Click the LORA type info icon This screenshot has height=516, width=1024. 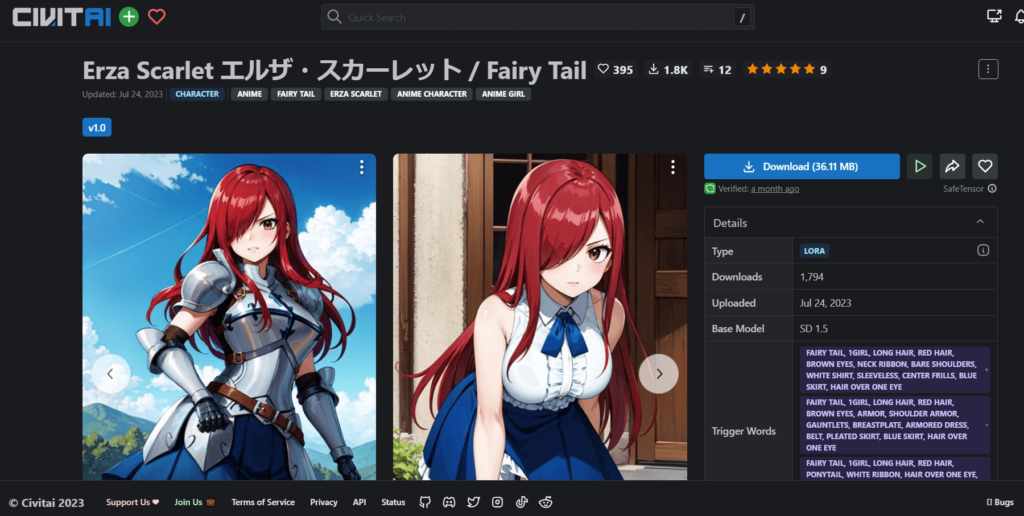[x=983, y=250]
